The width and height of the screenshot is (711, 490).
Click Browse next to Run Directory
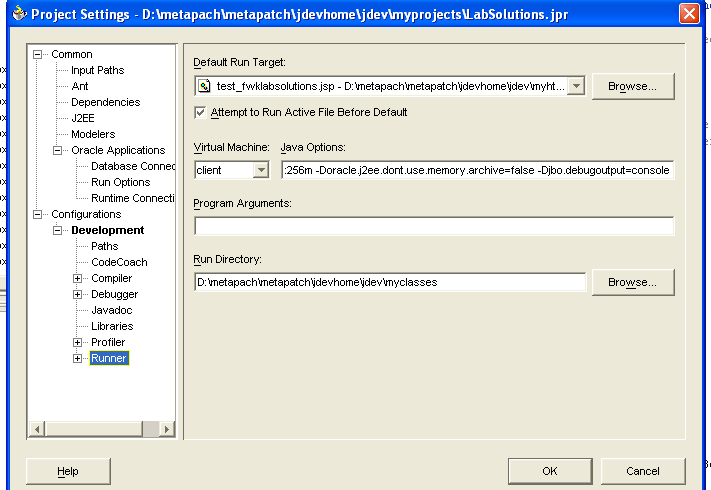click(x=633, y=282)
